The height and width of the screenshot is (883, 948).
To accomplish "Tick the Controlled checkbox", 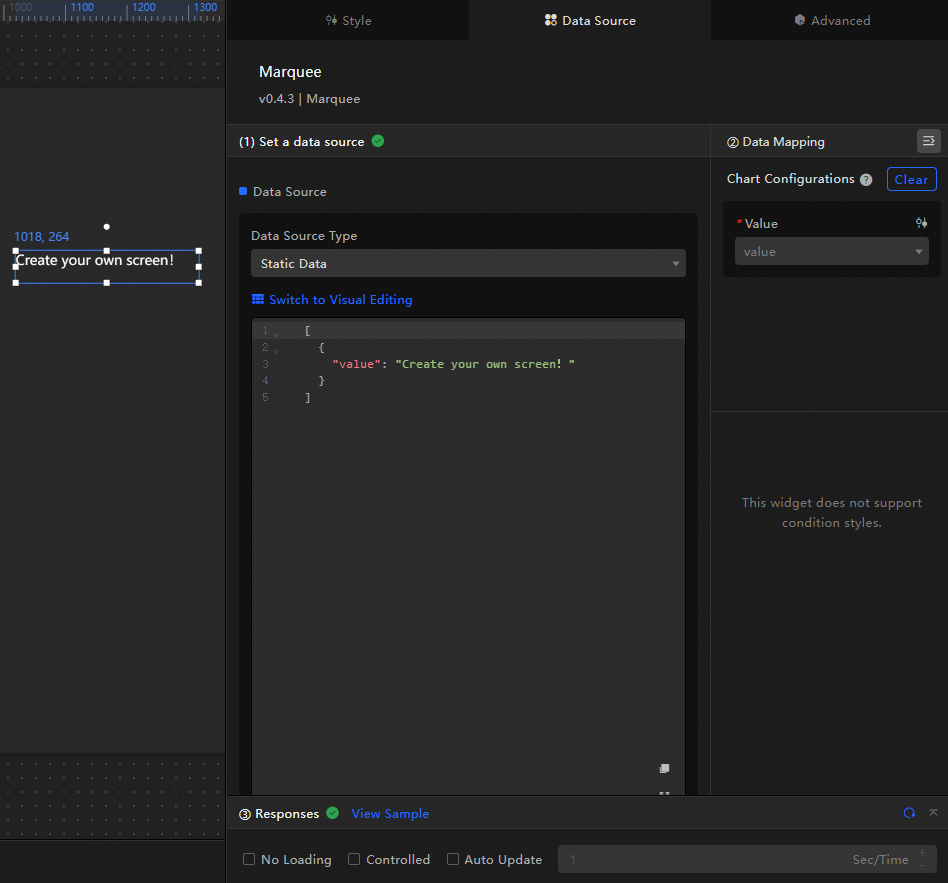I will [x=354, y=859].
